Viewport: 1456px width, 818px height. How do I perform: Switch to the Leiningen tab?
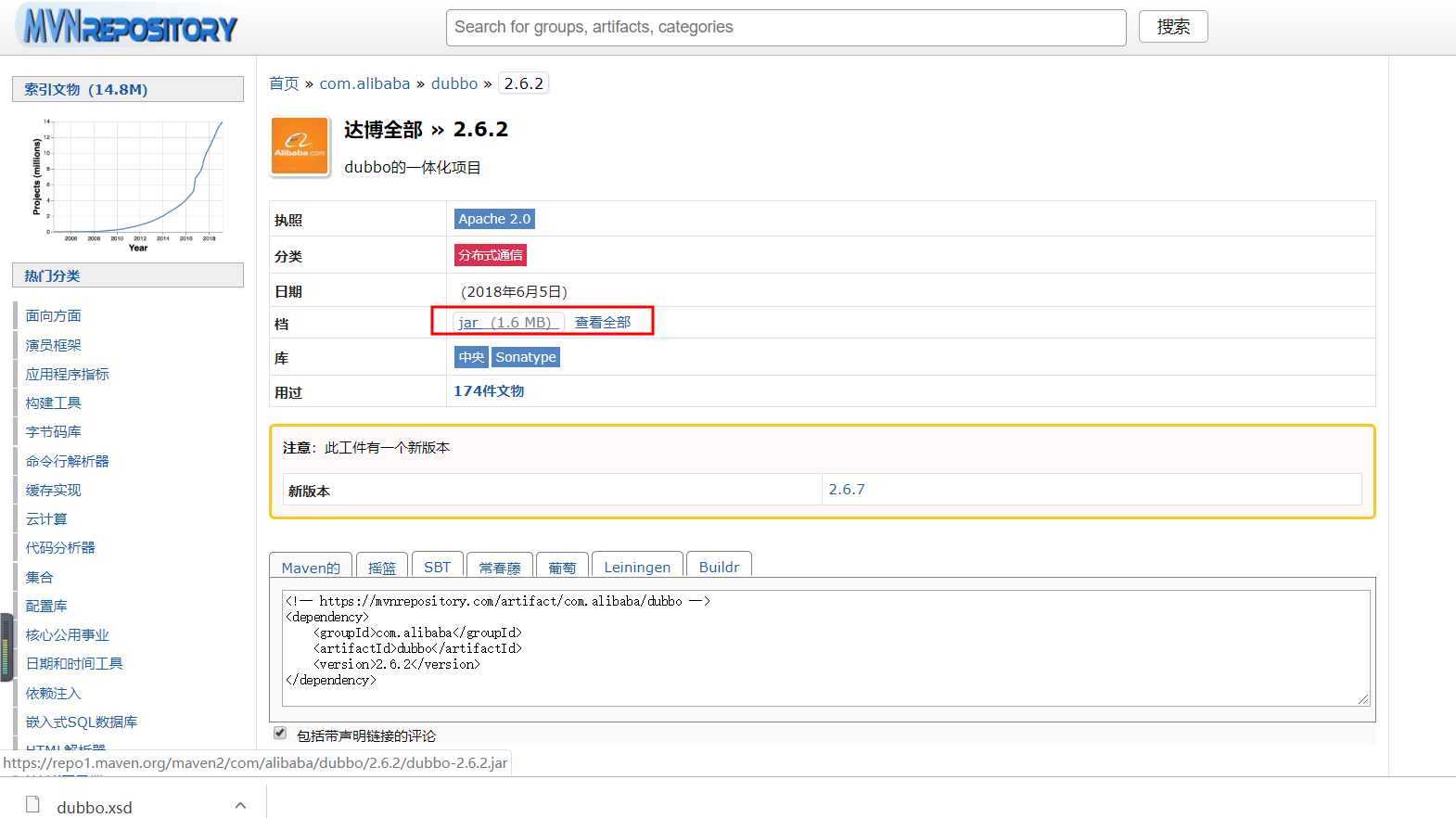[637, 566]
